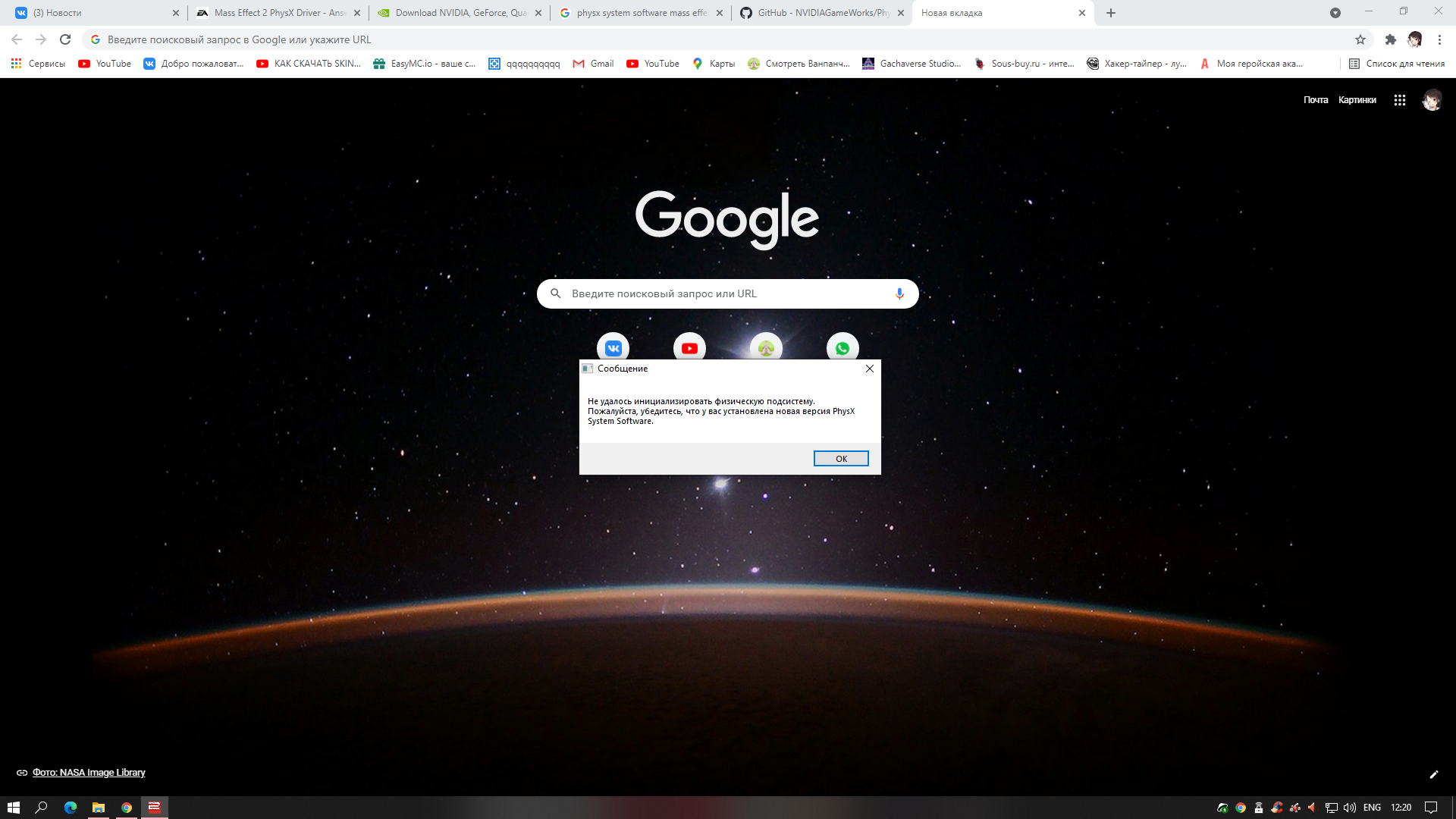1456x819 pixels.
Task: Open the Gmail bookmark
Action: [593, 64]
